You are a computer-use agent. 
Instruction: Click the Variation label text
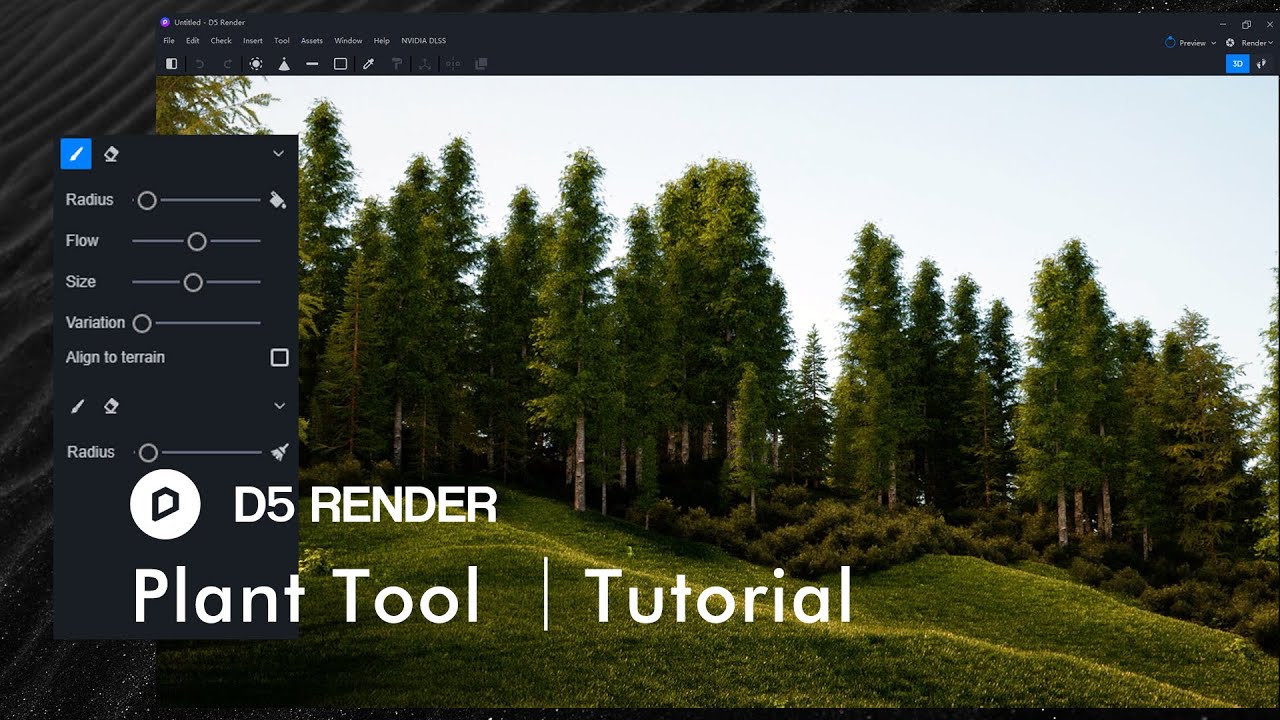click(x=95, y=323)
